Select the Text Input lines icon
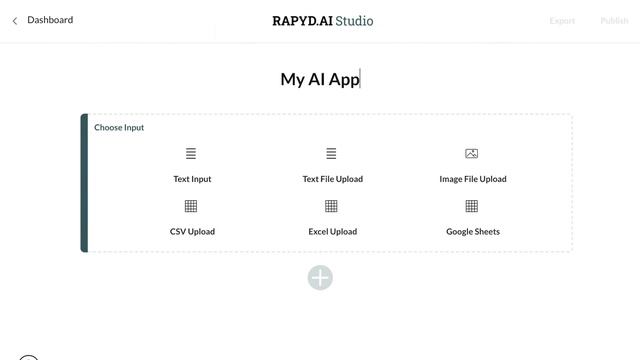Screen dimensions: 640x360 tap(191, 153)
